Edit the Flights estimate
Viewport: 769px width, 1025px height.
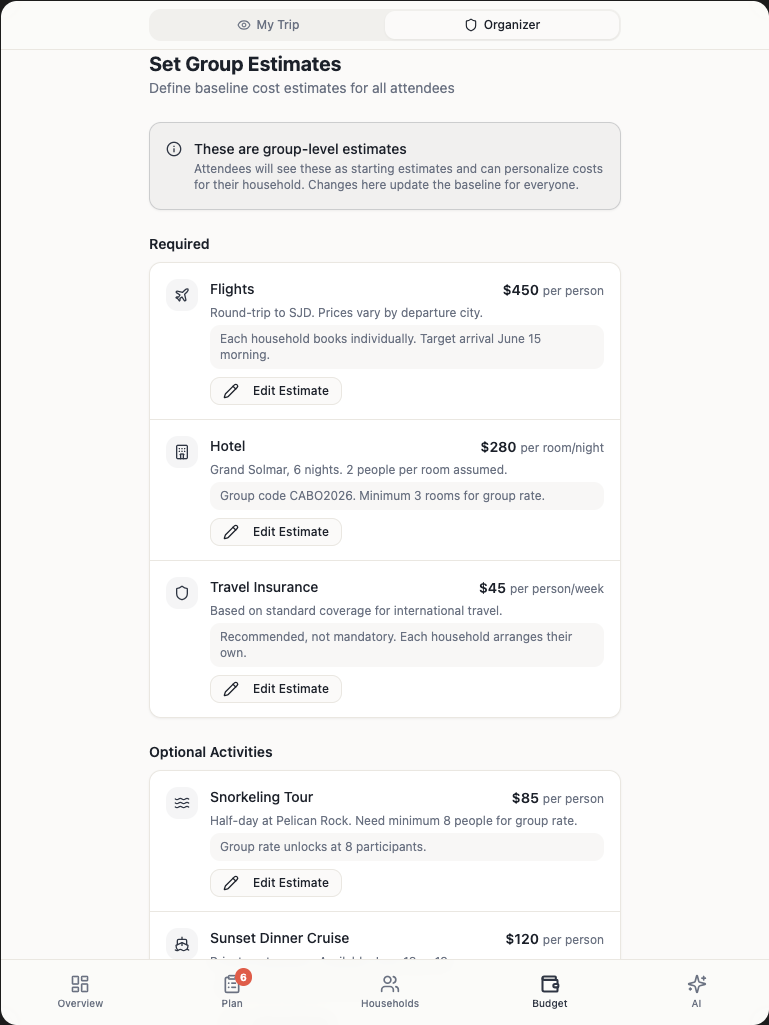[x=276, y=391]
